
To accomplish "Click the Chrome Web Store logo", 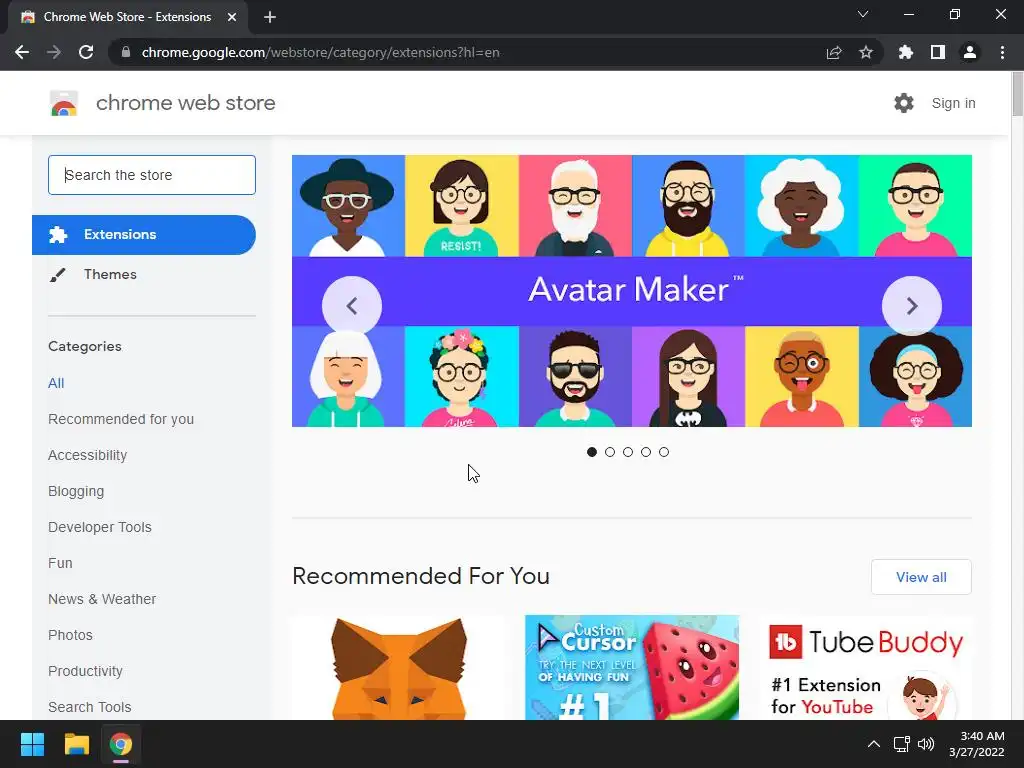I will [64, 103].
